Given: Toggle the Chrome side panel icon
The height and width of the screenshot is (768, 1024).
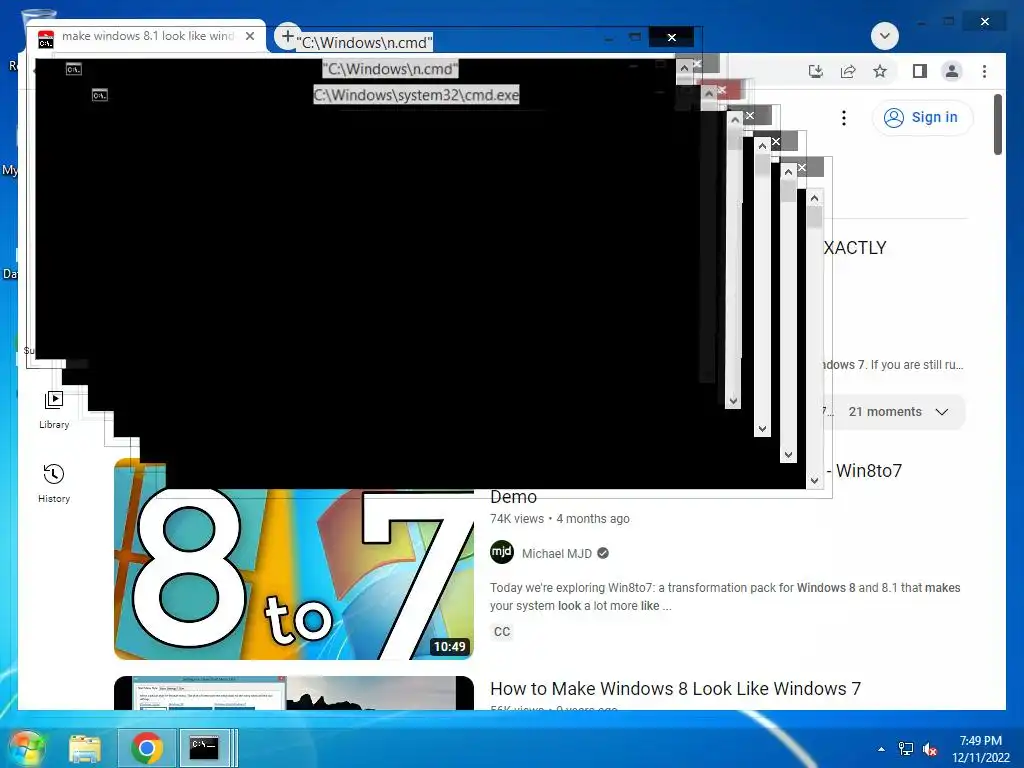Looking at the screenshot, I should coord(920,71).
